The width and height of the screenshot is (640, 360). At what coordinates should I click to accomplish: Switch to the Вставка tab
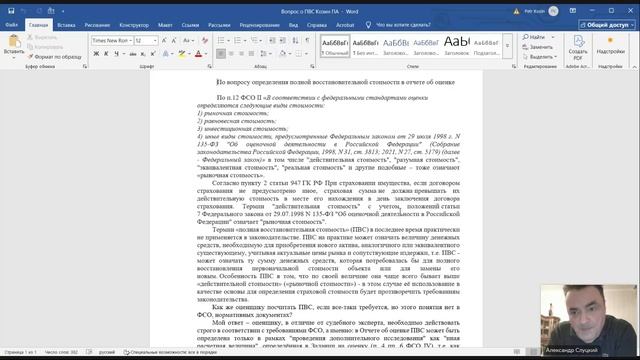66,25
